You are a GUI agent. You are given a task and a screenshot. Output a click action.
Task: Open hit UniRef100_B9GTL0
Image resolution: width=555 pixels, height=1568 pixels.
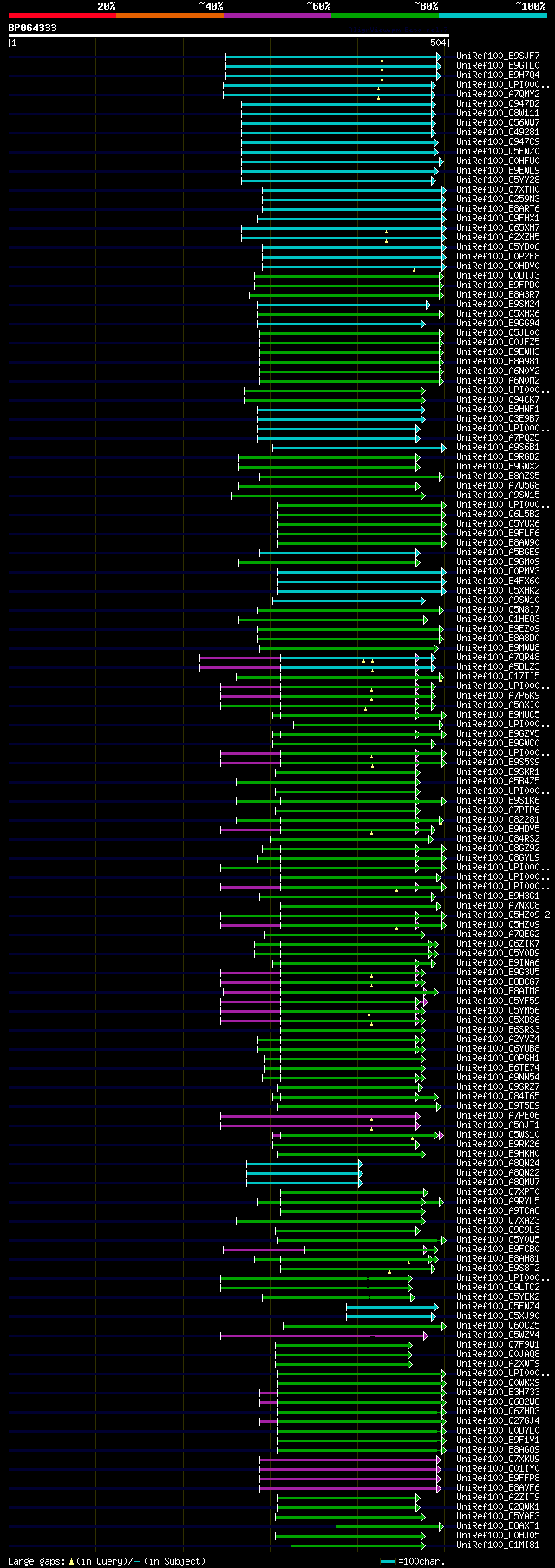[x=498, y=66]
